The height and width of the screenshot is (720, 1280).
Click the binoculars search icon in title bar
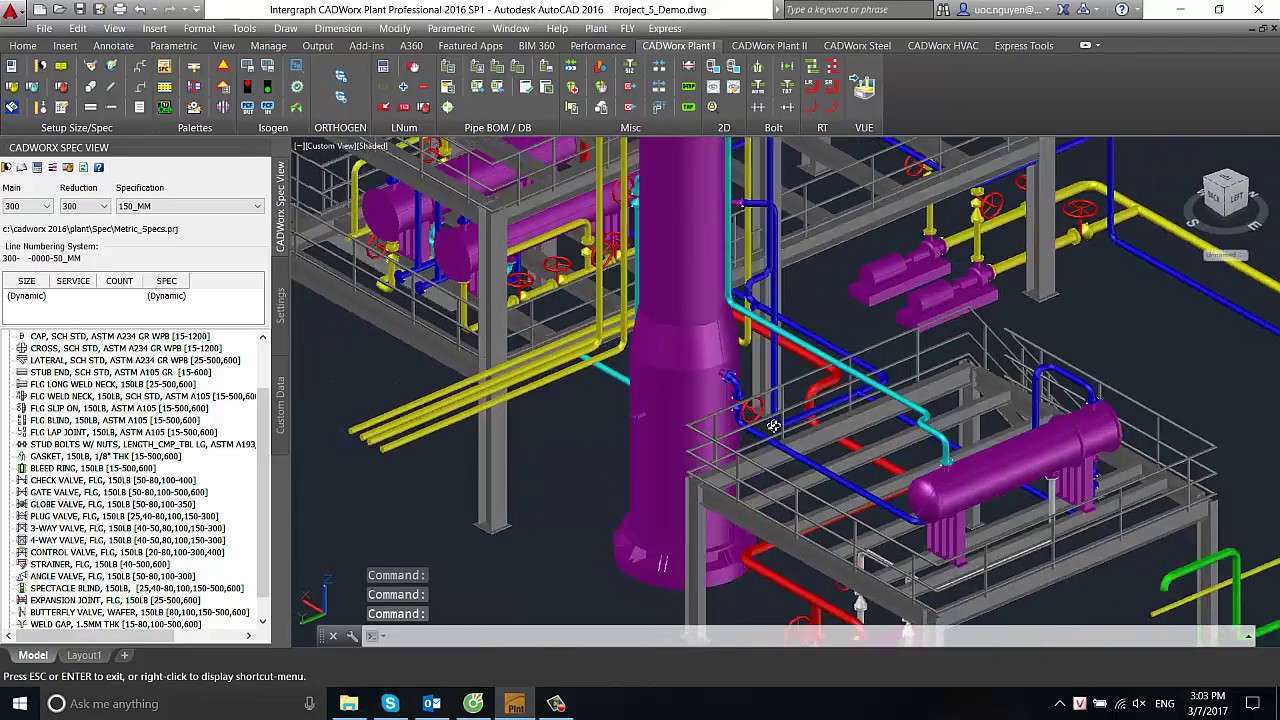tap(943, 9)
